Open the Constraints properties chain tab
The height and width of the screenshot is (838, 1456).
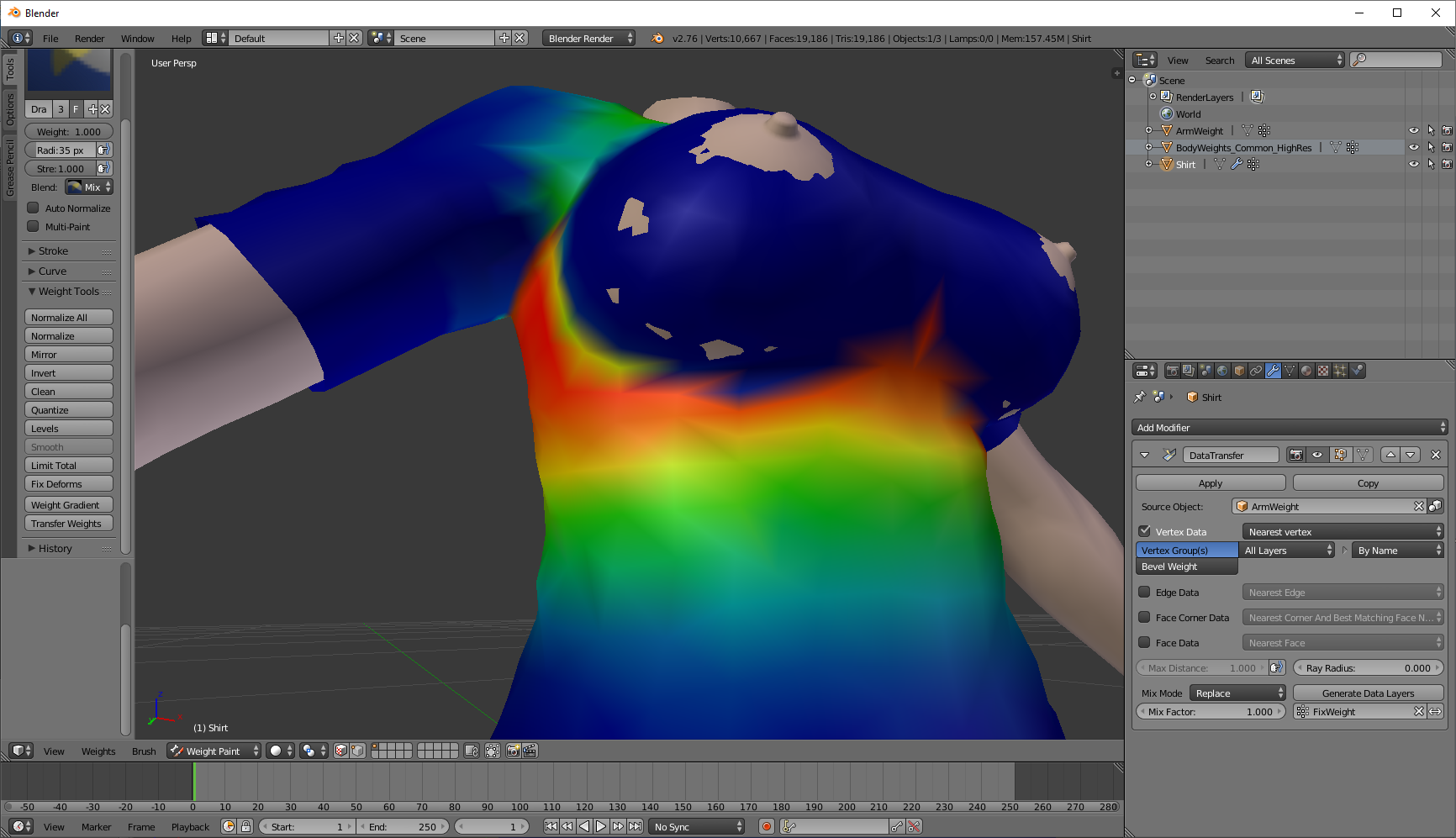pos(1256,371)
